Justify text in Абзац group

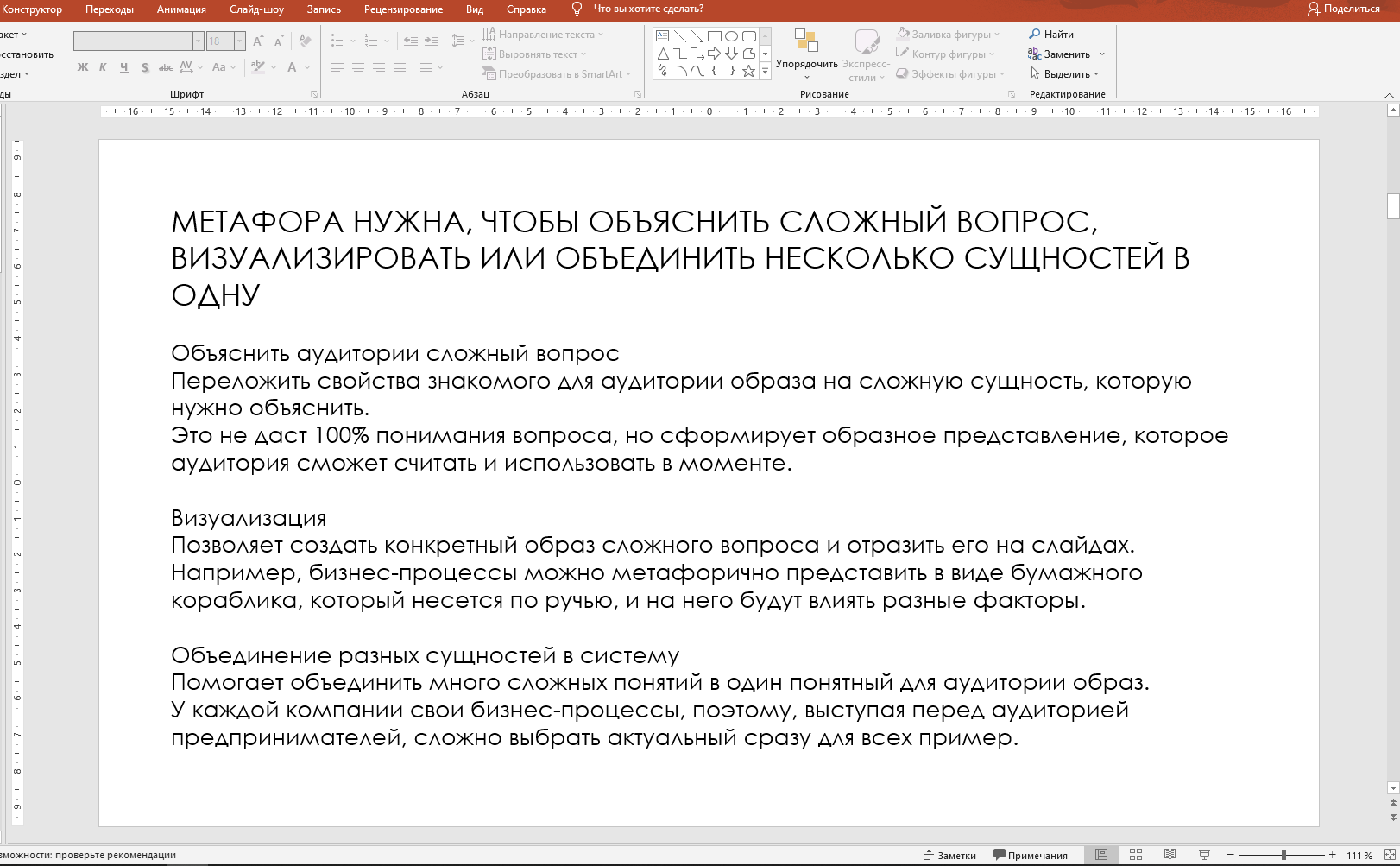400,67
